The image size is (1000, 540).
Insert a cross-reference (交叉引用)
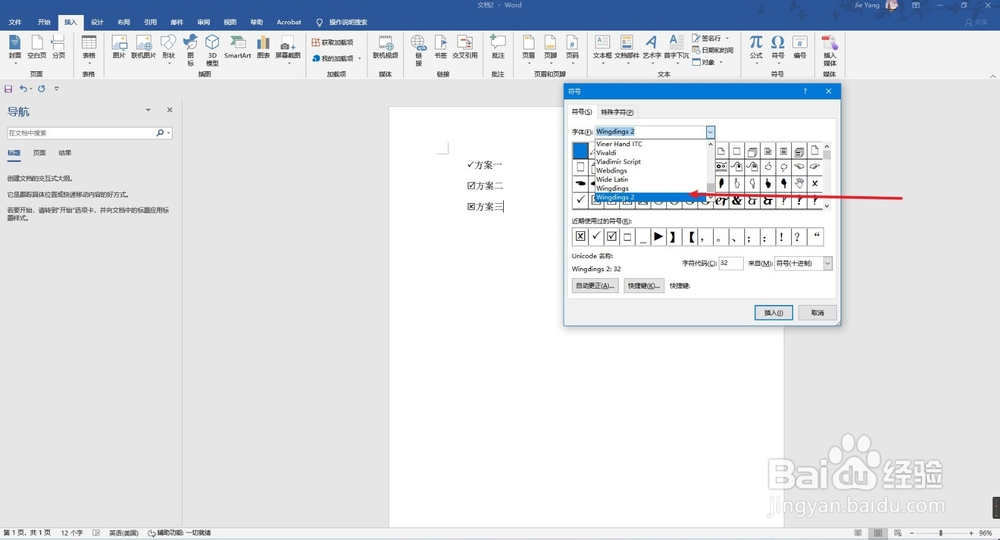point(465,47)
